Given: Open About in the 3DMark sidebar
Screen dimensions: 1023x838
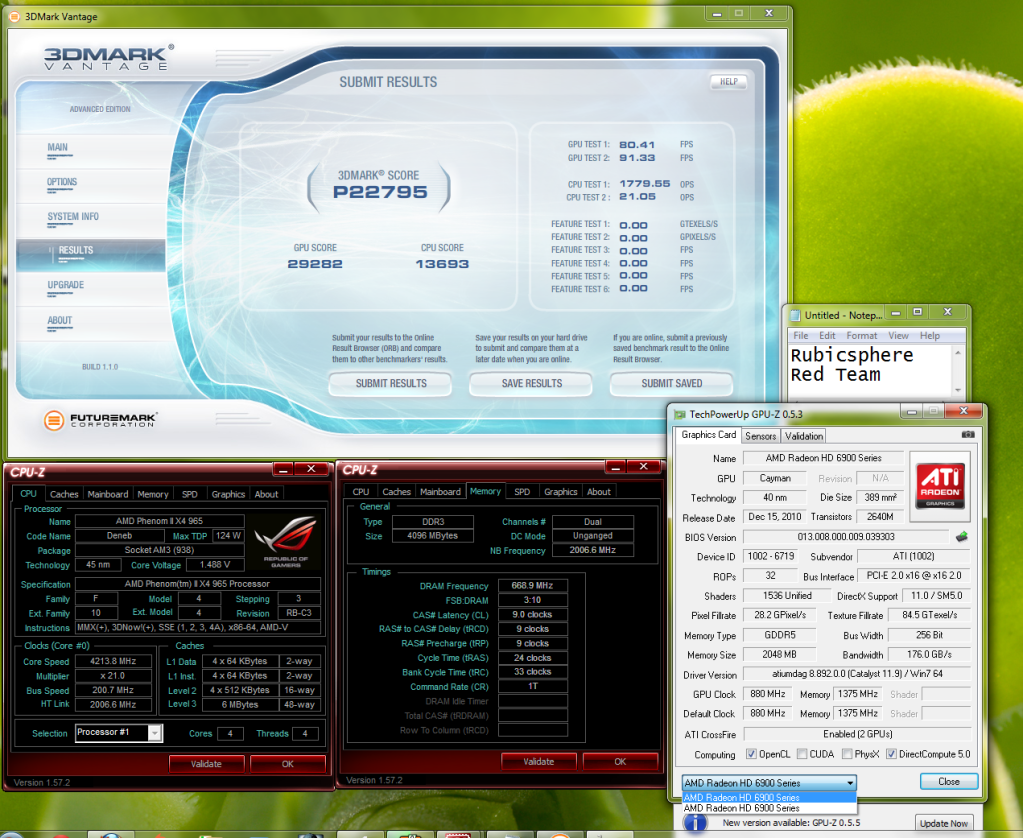Looking at the screenshot, I should point(59,320).
